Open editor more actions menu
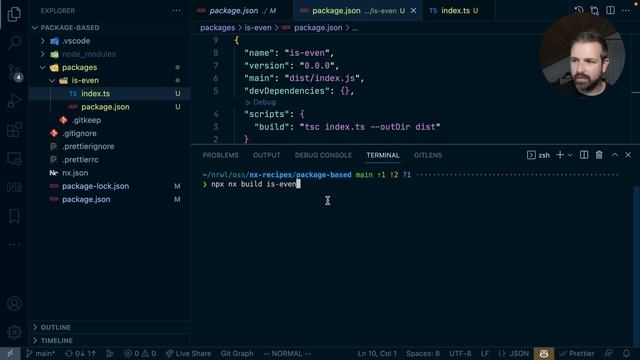This screenshot has width=640, height=360. coord(626,10)
